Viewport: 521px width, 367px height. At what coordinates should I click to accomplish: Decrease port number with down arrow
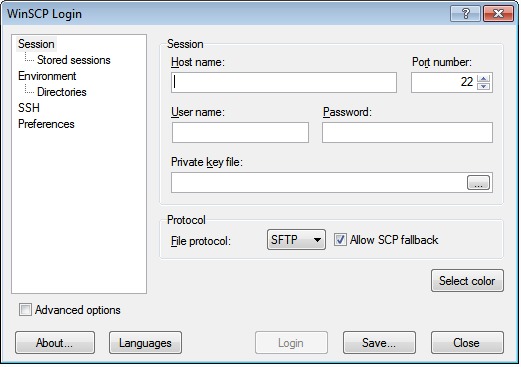pyautogui.click(x=483, y=86)
